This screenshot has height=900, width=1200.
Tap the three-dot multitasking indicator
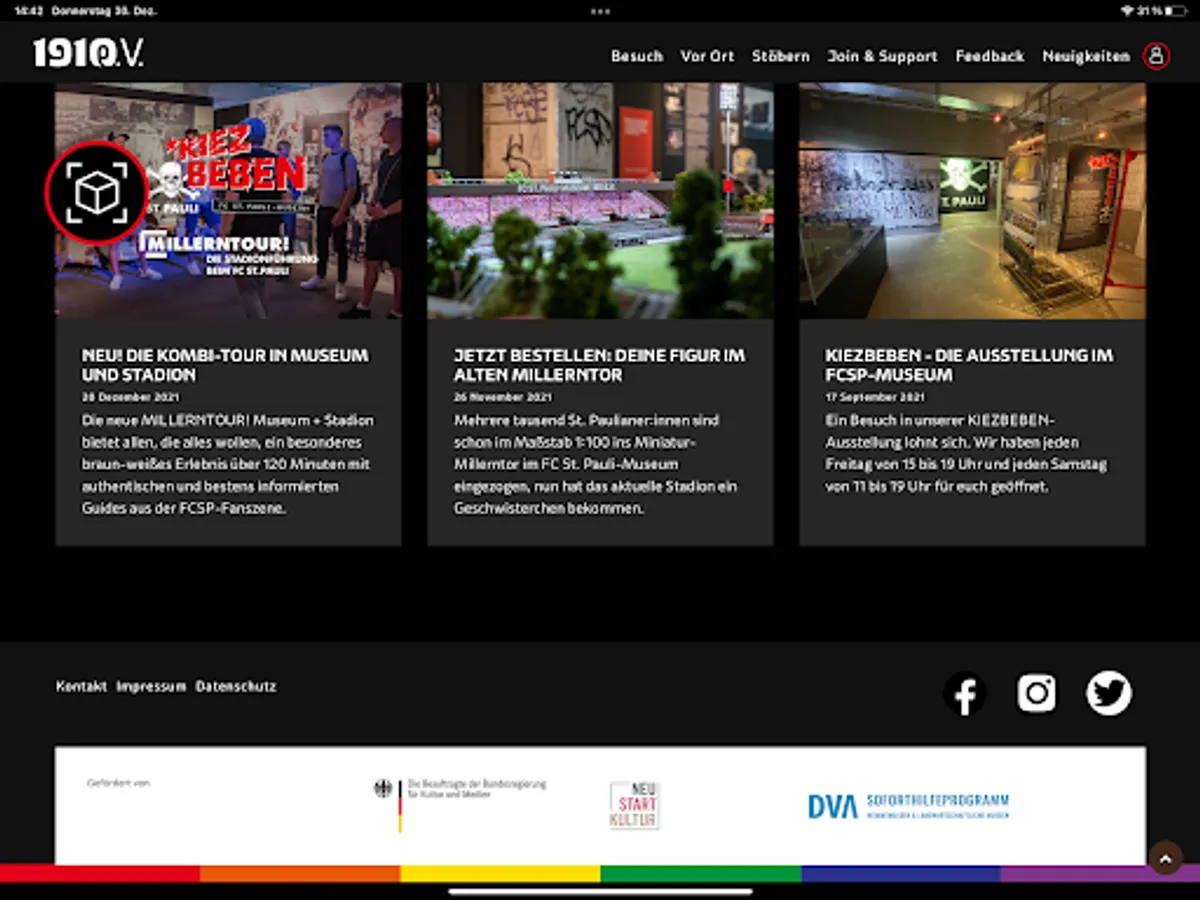pos(600,11)
